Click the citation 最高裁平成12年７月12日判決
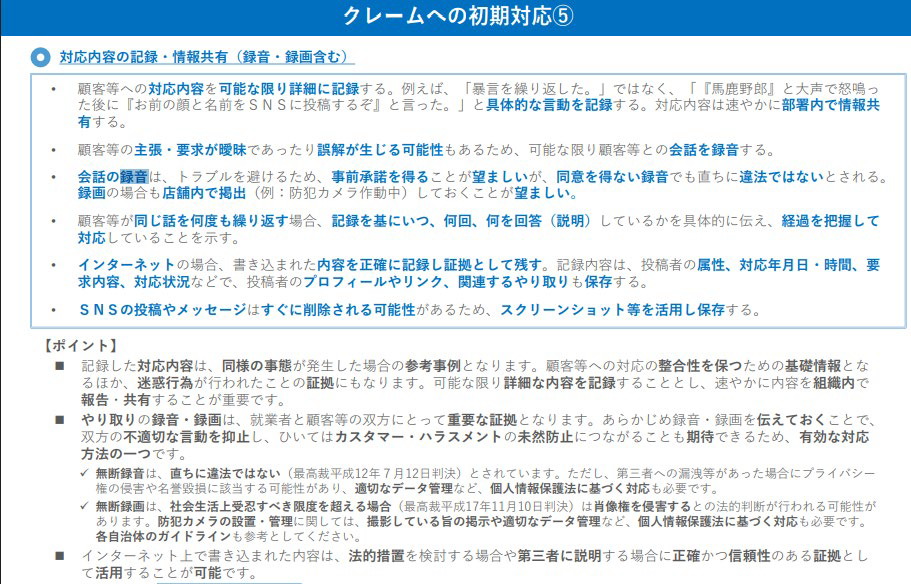This screenshot has height=584, width=911. click(x=376, y=473)
